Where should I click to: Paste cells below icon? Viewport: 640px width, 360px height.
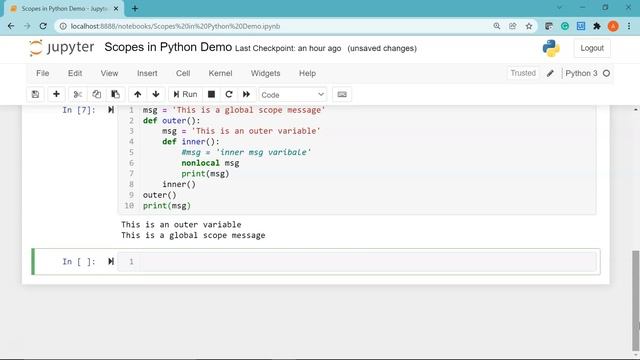coord(116,94)
